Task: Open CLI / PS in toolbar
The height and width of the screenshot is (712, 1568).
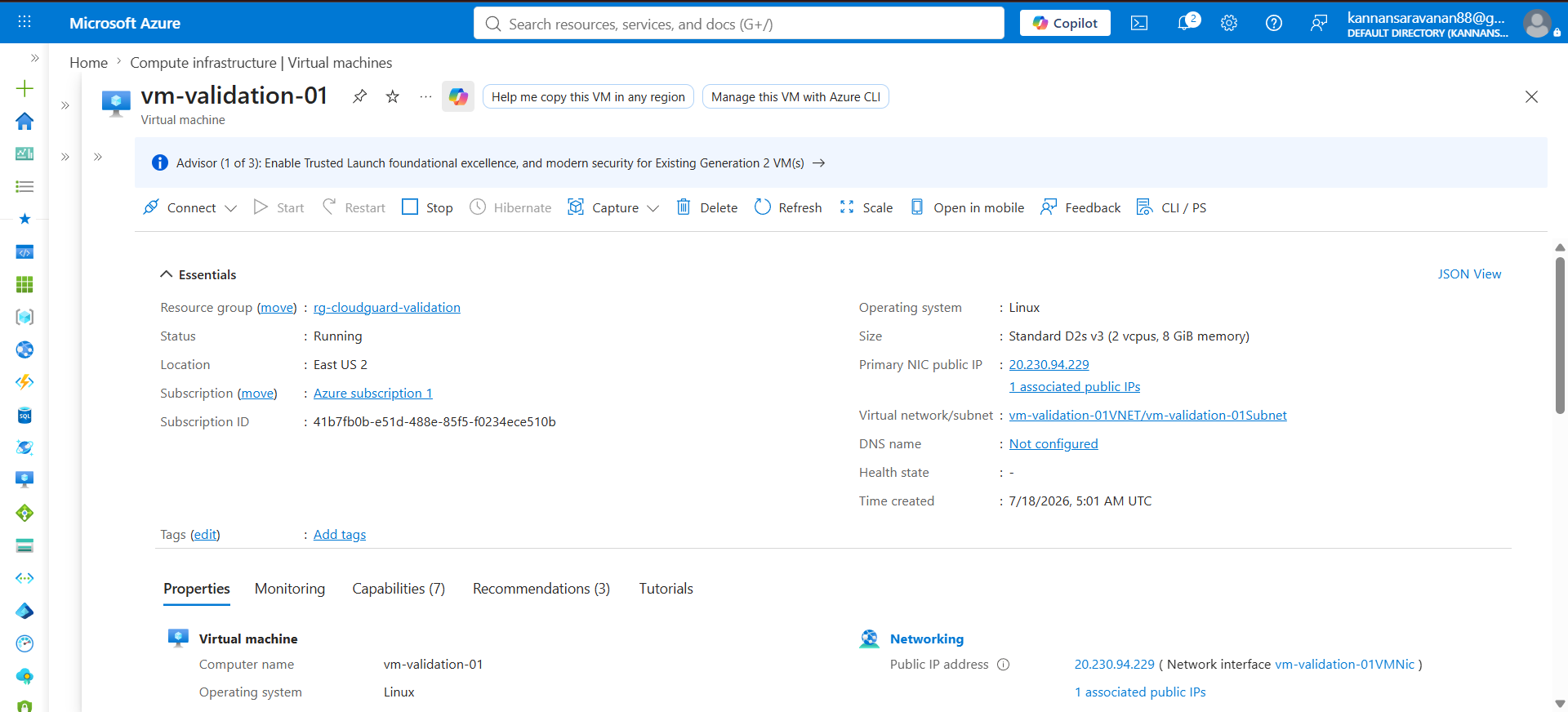Action: (1171, 207)
